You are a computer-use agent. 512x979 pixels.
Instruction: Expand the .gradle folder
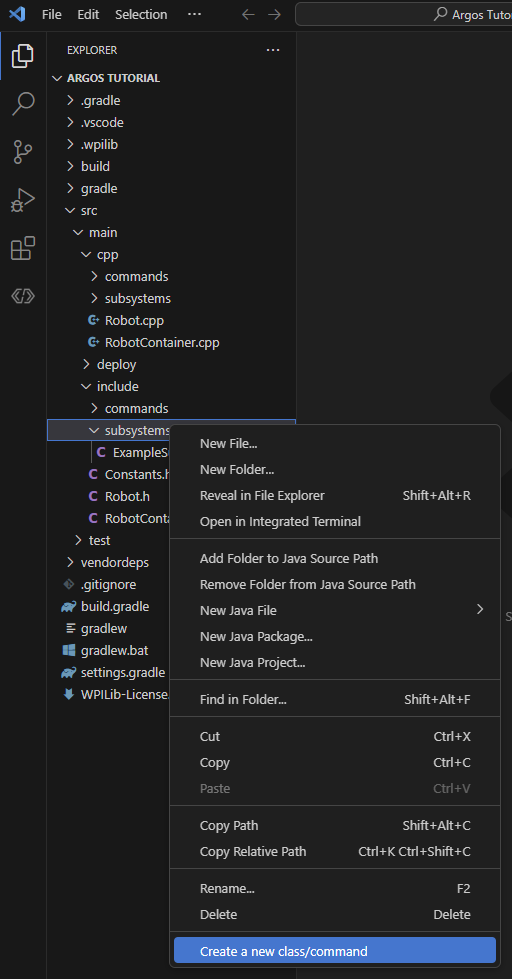pyautogui.click(x=71, y=101)
